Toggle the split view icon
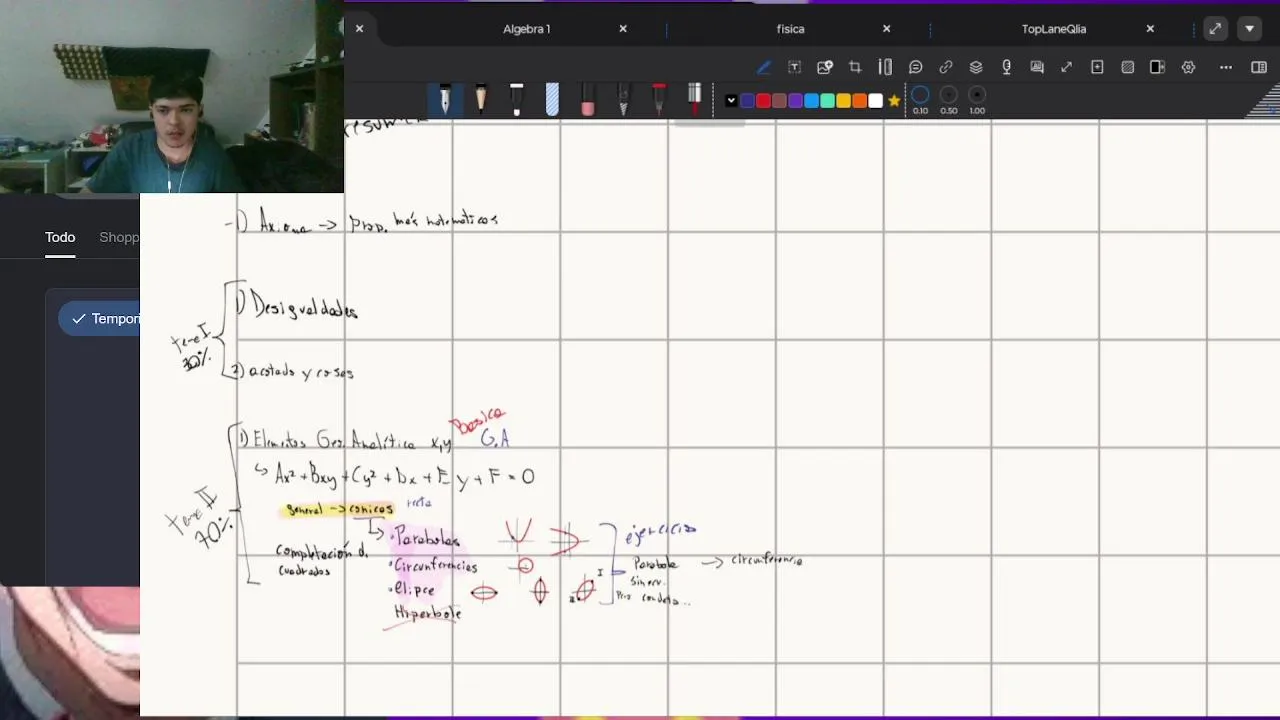This screenshot has width=1280, height=720. [x=1158, y=67]
